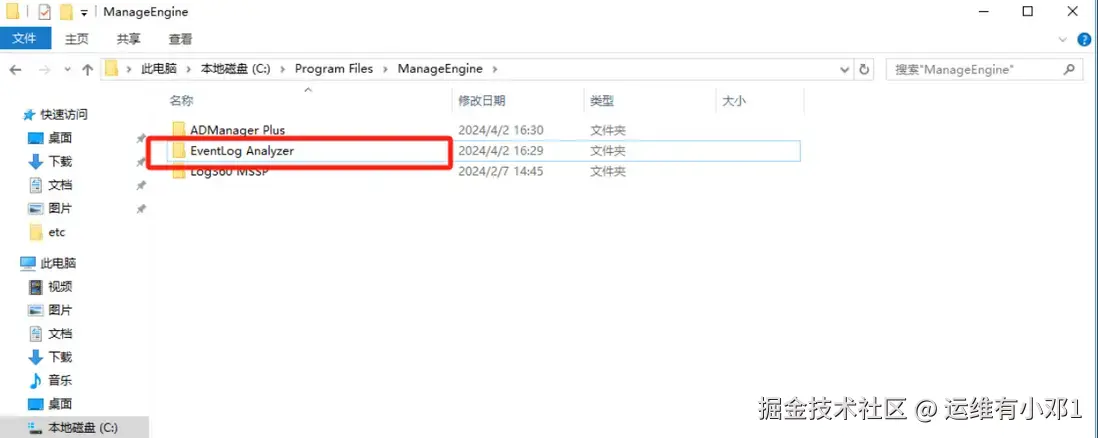The image size is (1098, 438).
Task: Open the etc folder in sidebar
Action: 57,232
